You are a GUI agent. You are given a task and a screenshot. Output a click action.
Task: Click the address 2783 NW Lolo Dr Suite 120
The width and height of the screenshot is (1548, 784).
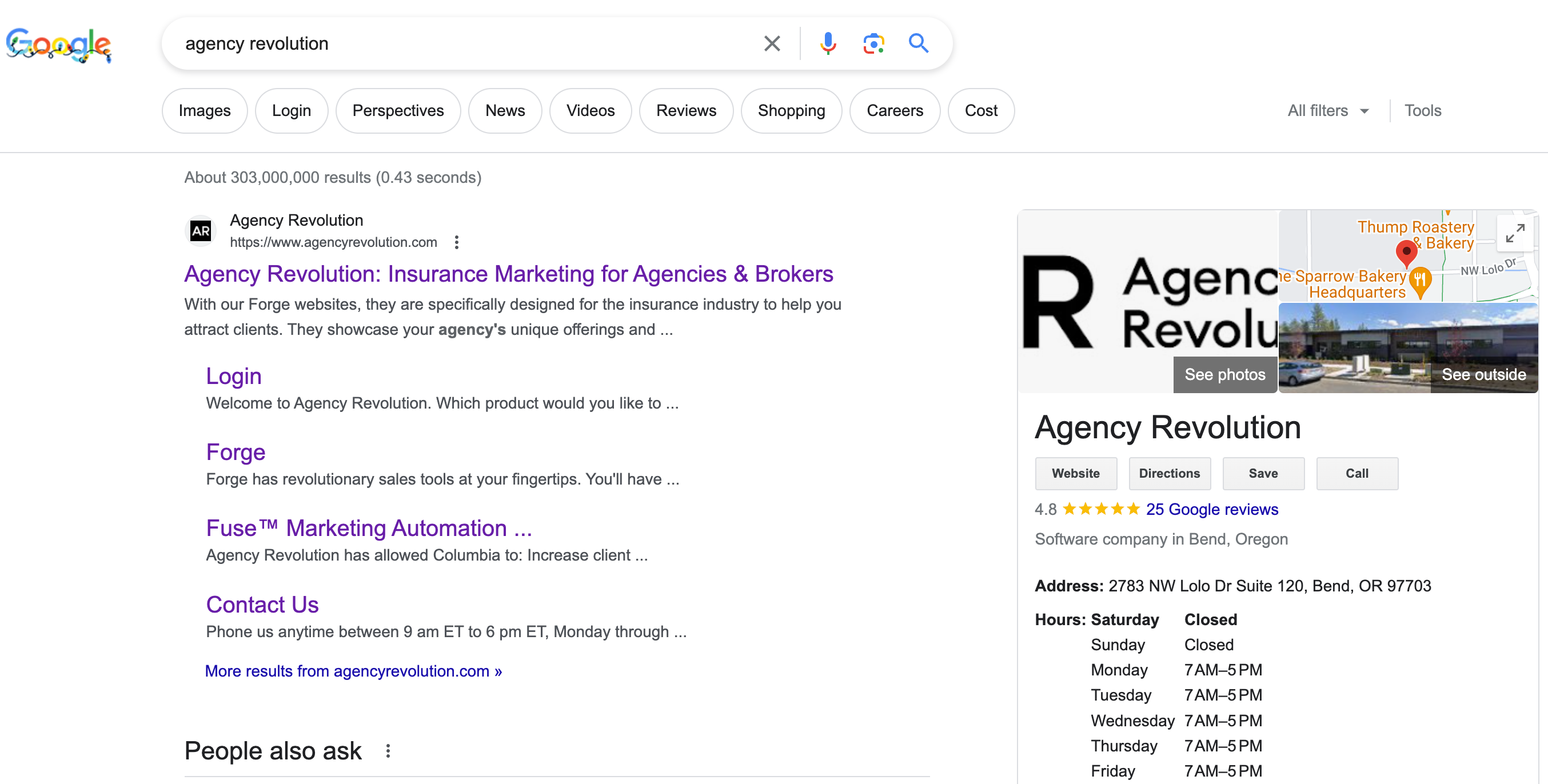click(x=1269, y=586)
